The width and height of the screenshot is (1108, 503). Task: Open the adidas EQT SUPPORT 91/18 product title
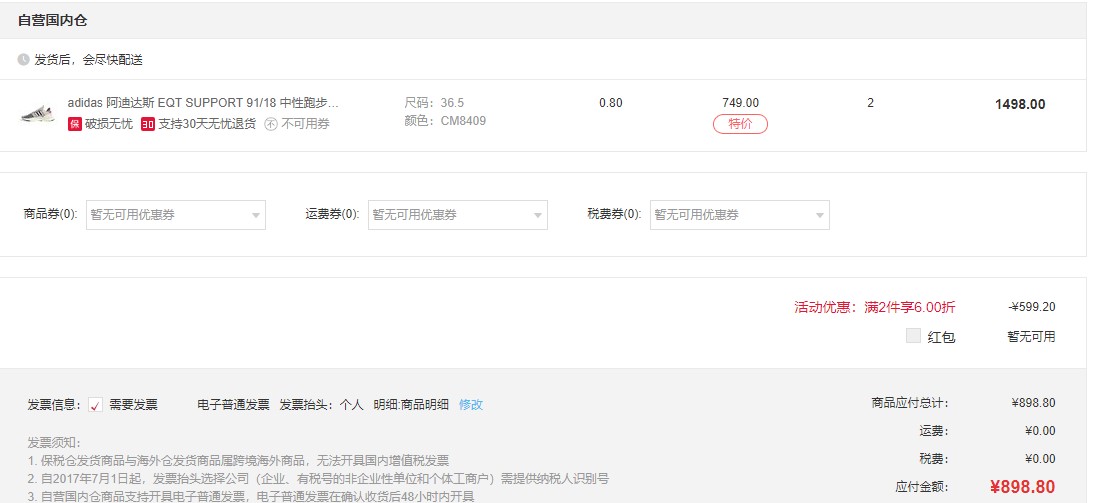pyautogui.click(x=204, y=102)
